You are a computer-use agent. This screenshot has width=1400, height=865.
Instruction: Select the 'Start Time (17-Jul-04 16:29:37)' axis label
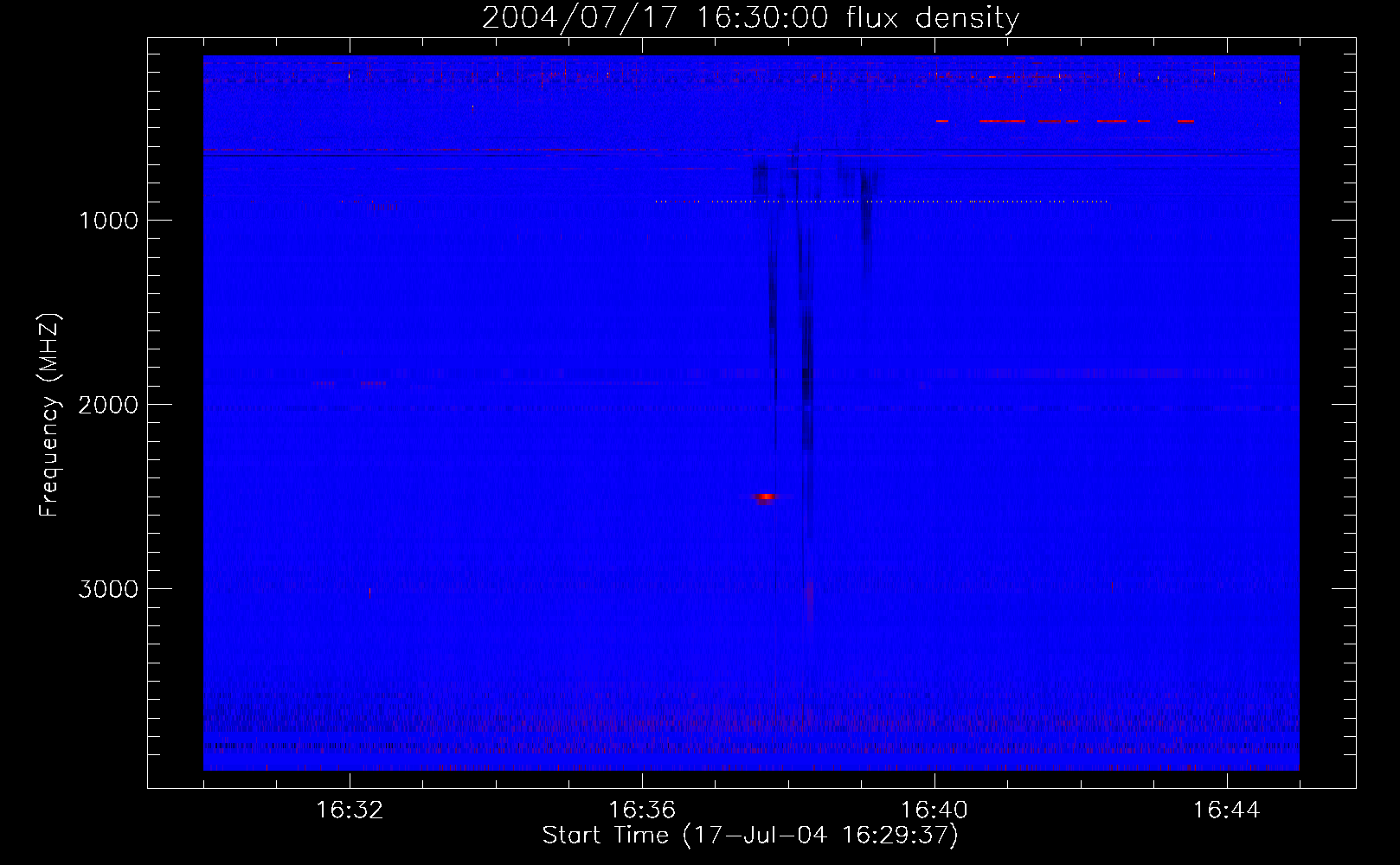tap(750, 836)
